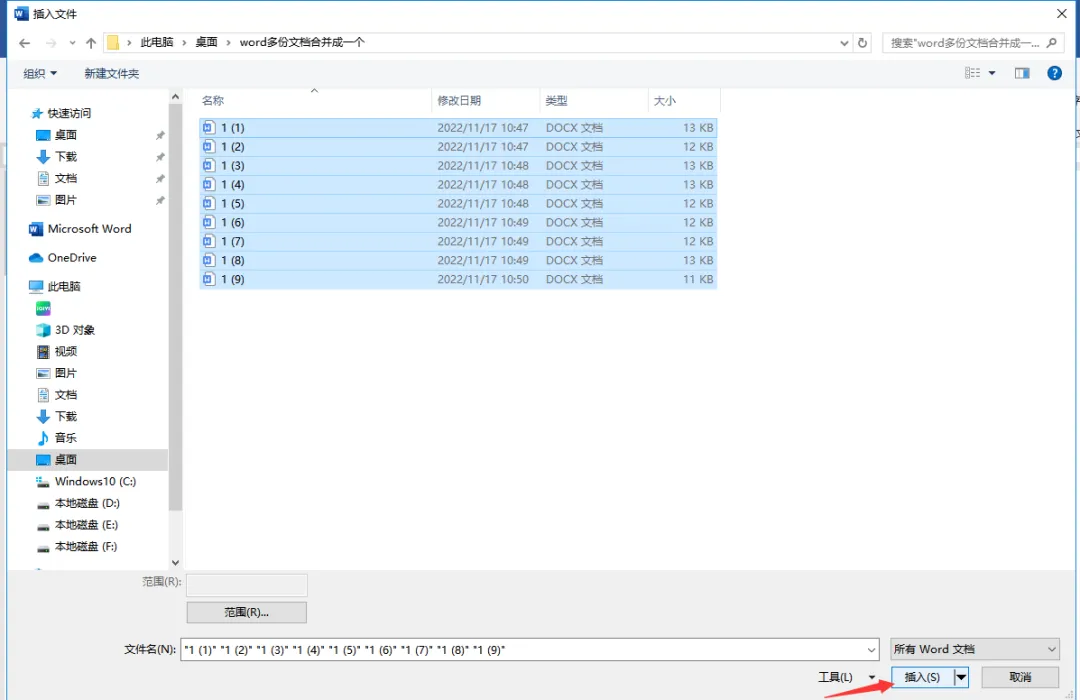Screen dimensions: 1080x700
Task: Click 此电脑 in the address breadcrumb
Action: tap(157, 43)
